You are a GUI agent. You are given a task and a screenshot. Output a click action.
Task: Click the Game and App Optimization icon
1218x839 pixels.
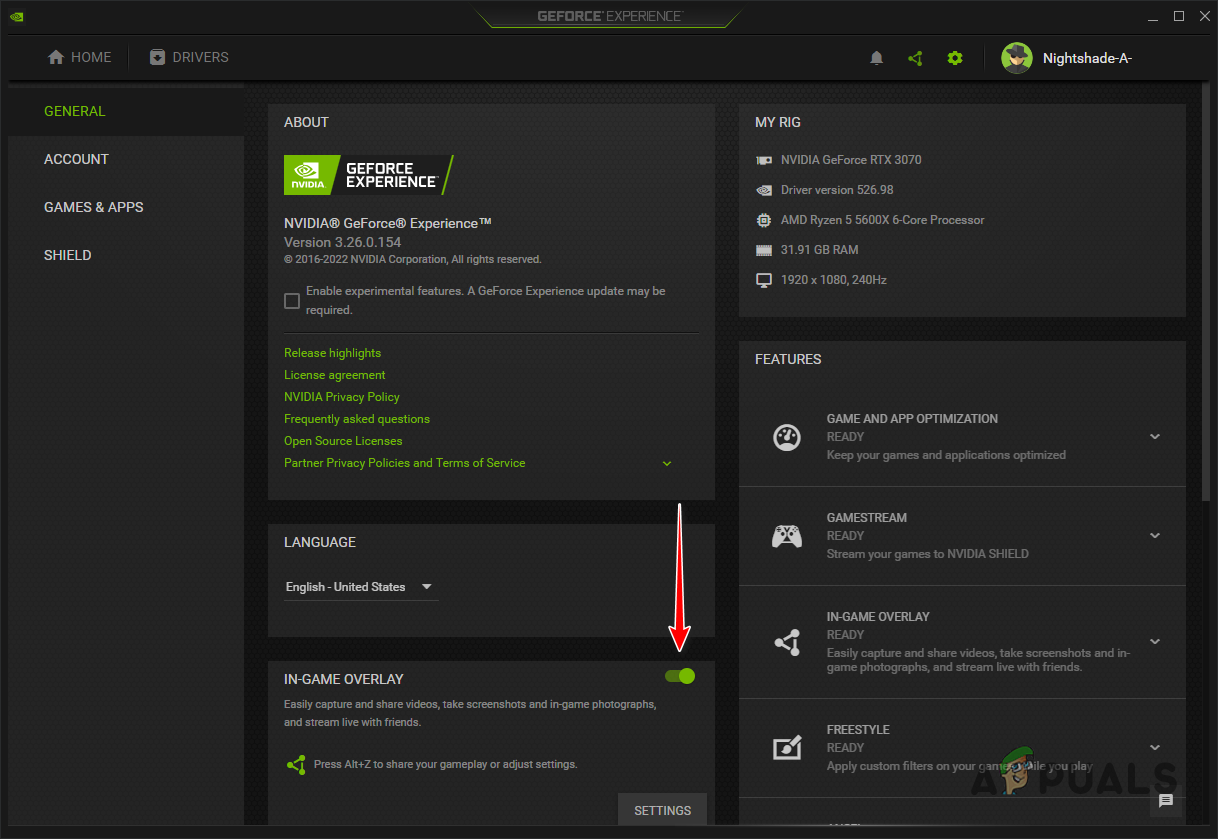787,437
